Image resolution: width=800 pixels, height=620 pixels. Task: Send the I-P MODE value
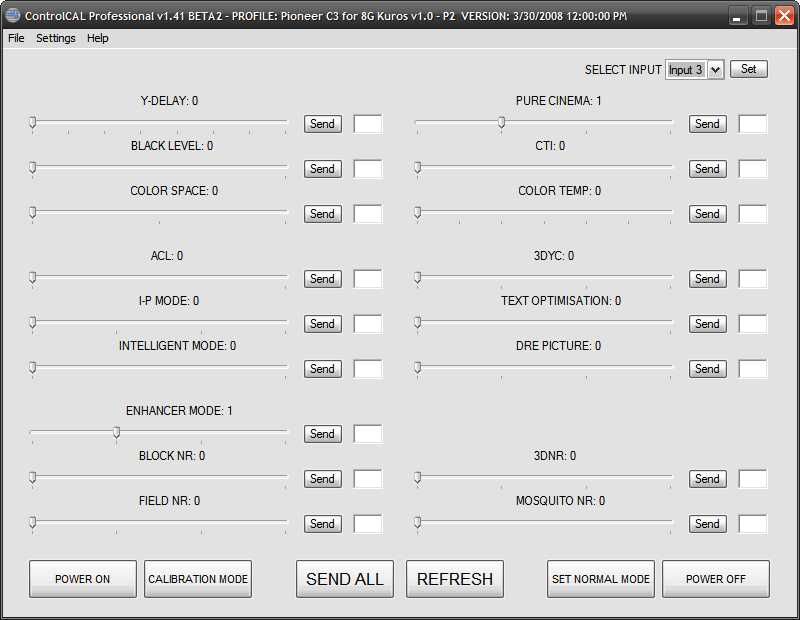pos(322,324)
